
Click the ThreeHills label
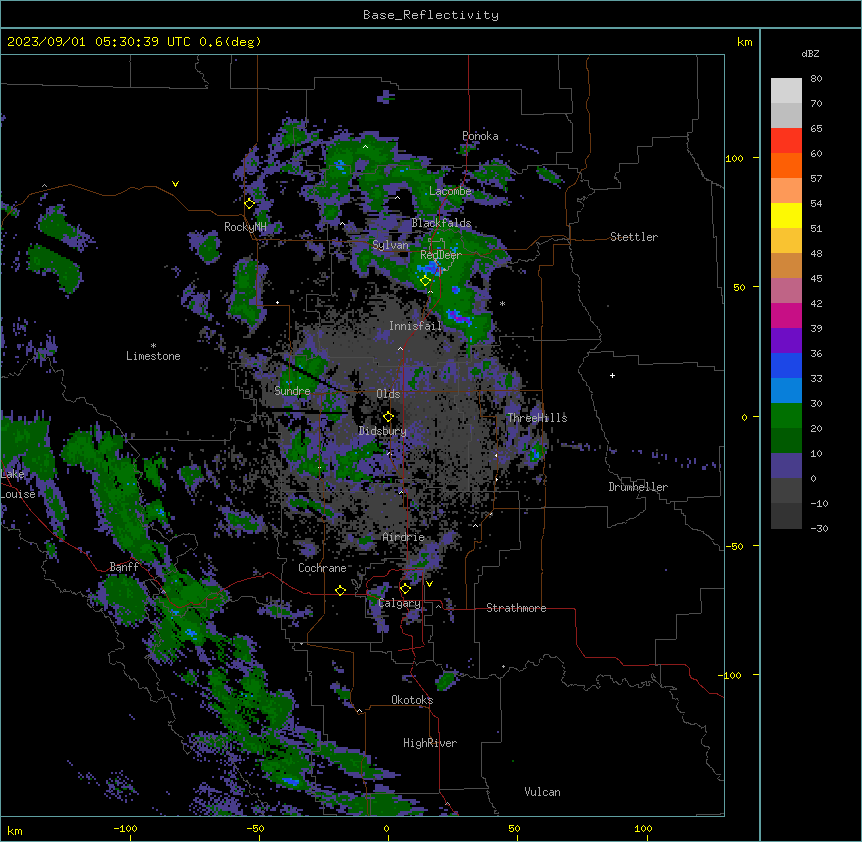tap(537, 418)
